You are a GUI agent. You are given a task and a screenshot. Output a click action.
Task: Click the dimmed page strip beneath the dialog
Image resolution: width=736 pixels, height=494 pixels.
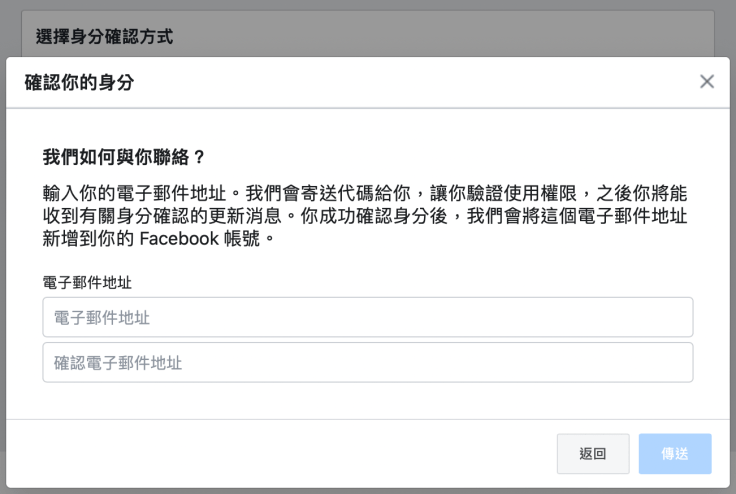point(367,490)
